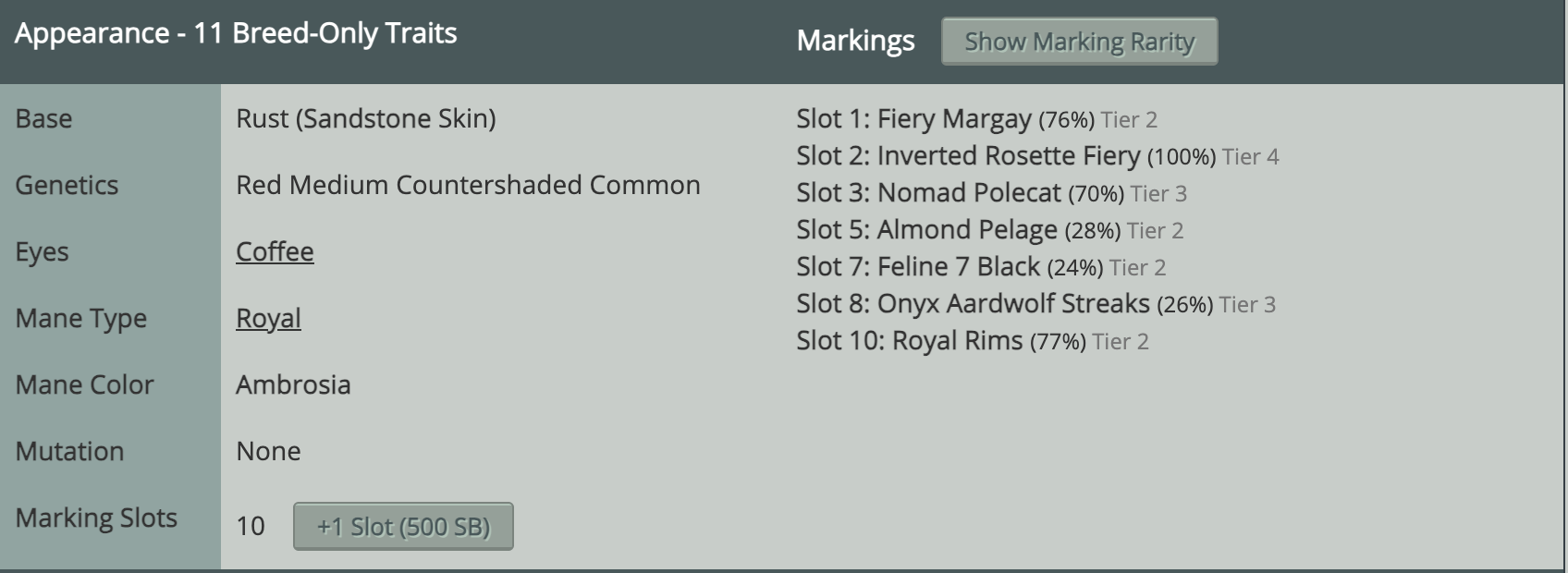
Task: Open the Coffee eyes link
Action: 275,251
